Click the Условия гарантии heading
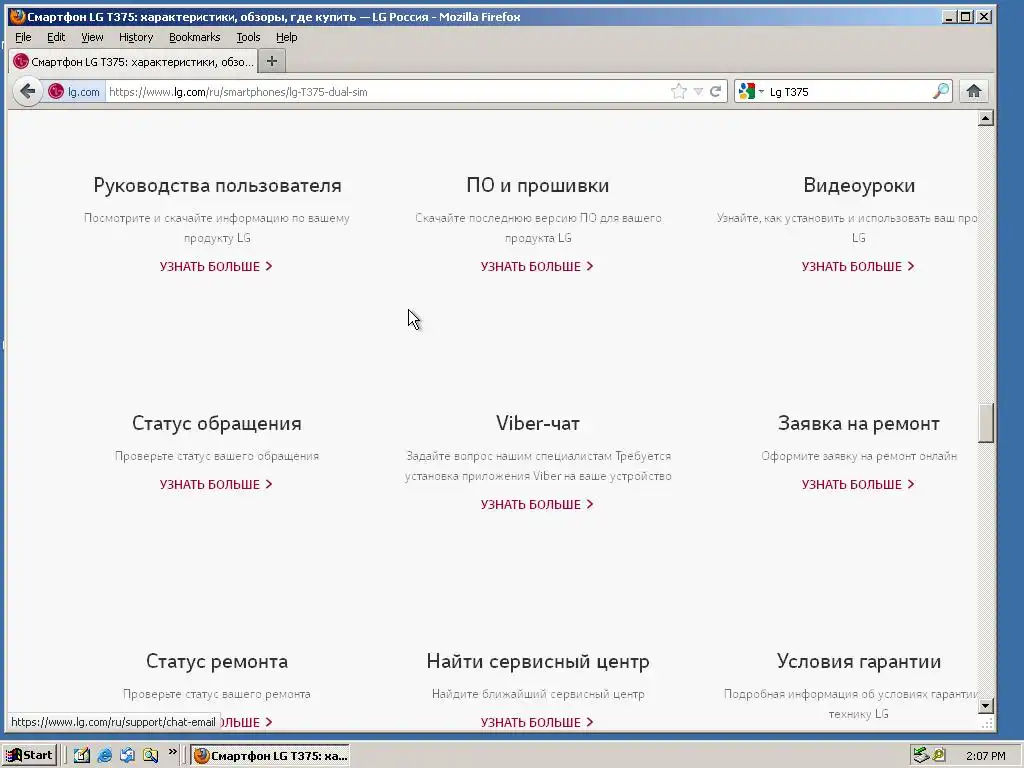1024x768 pixels. point(859,661)
